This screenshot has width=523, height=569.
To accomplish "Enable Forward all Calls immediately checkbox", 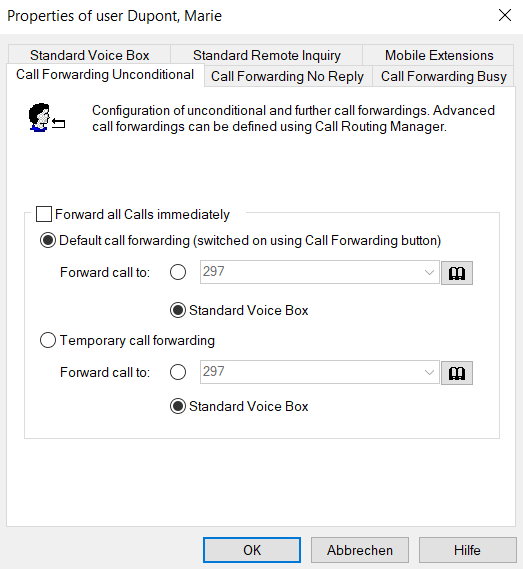I will tap(44, 214).
